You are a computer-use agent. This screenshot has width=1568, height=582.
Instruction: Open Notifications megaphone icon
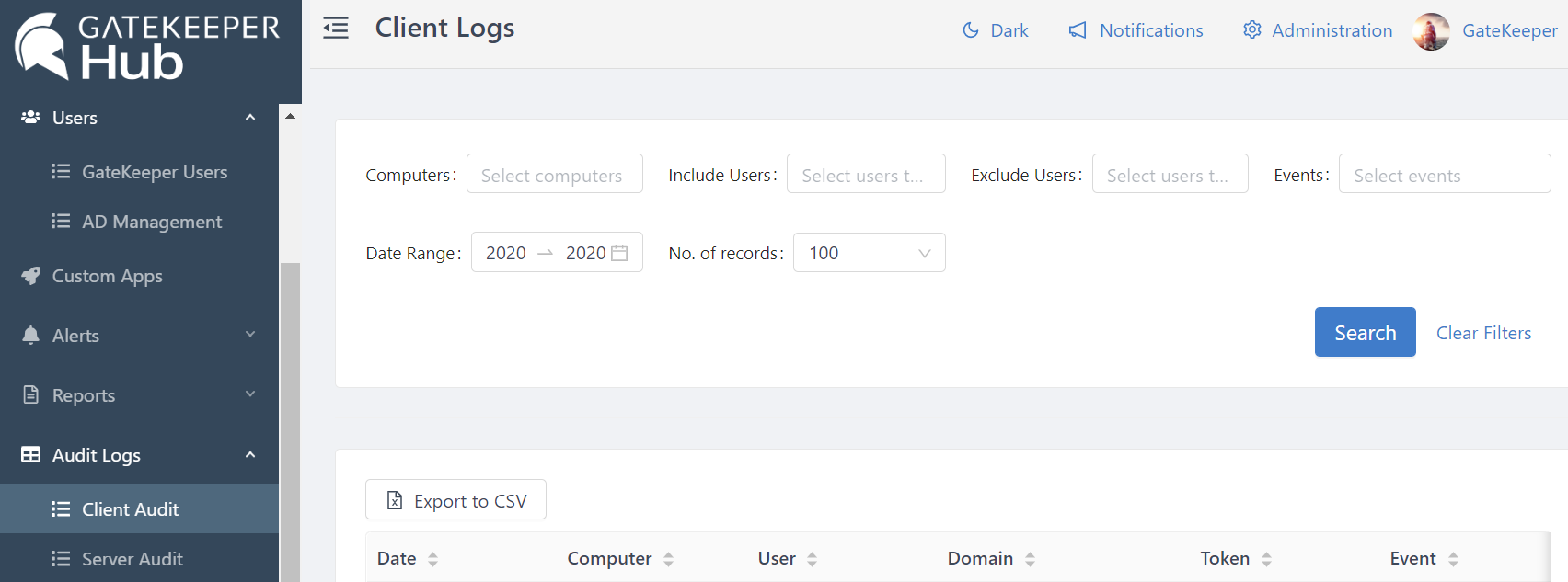(1078, 30)
